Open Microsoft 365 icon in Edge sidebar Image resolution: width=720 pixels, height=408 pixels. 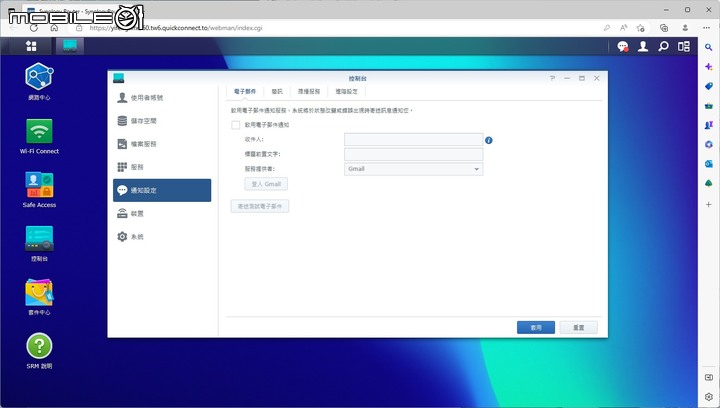point(709,145)
